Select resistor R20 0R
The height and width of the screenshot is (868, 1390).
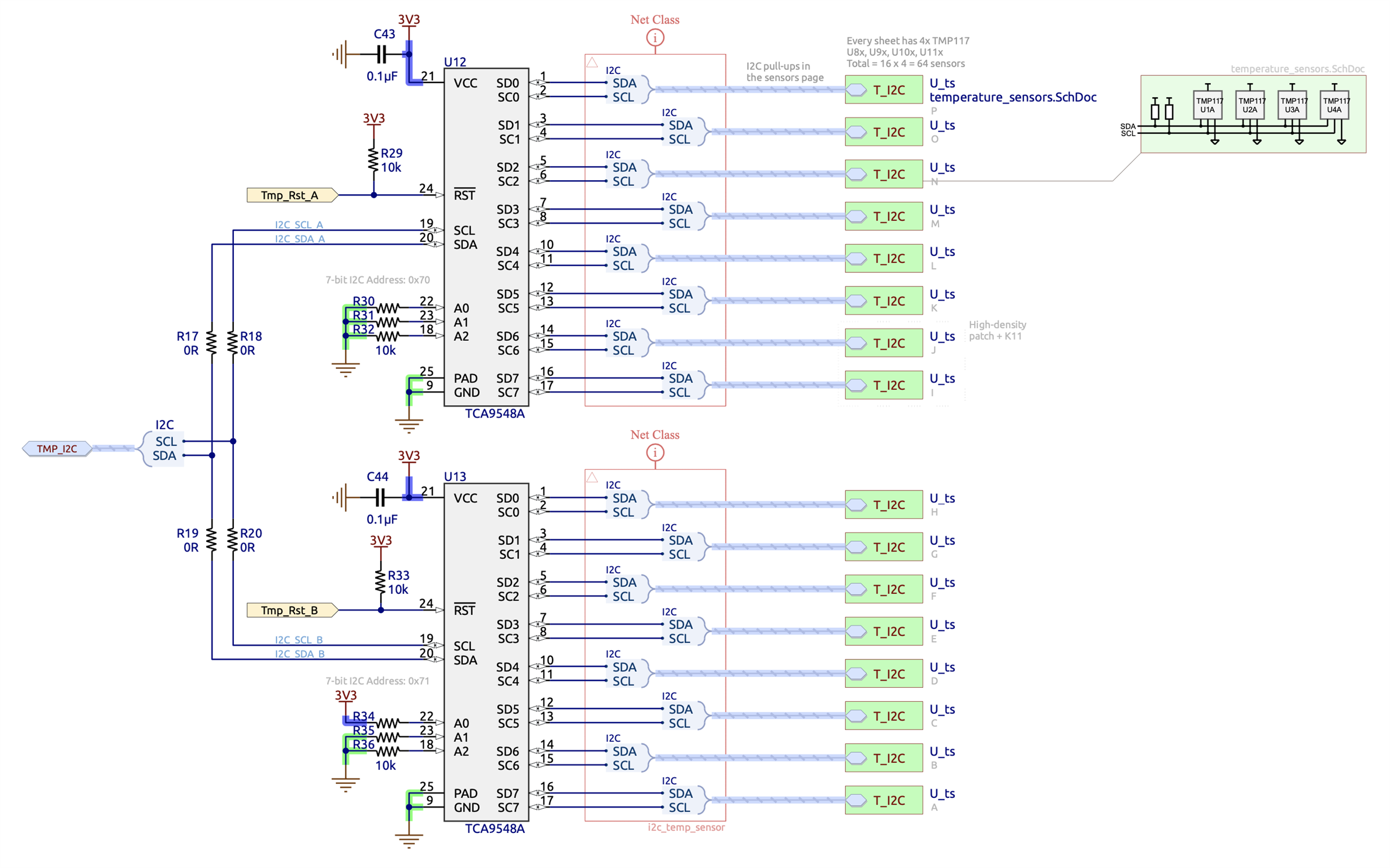point(232,540)
